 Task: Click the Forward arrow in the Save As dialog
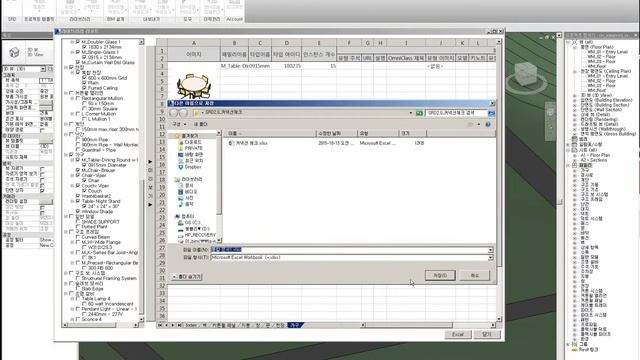[183, 113]
